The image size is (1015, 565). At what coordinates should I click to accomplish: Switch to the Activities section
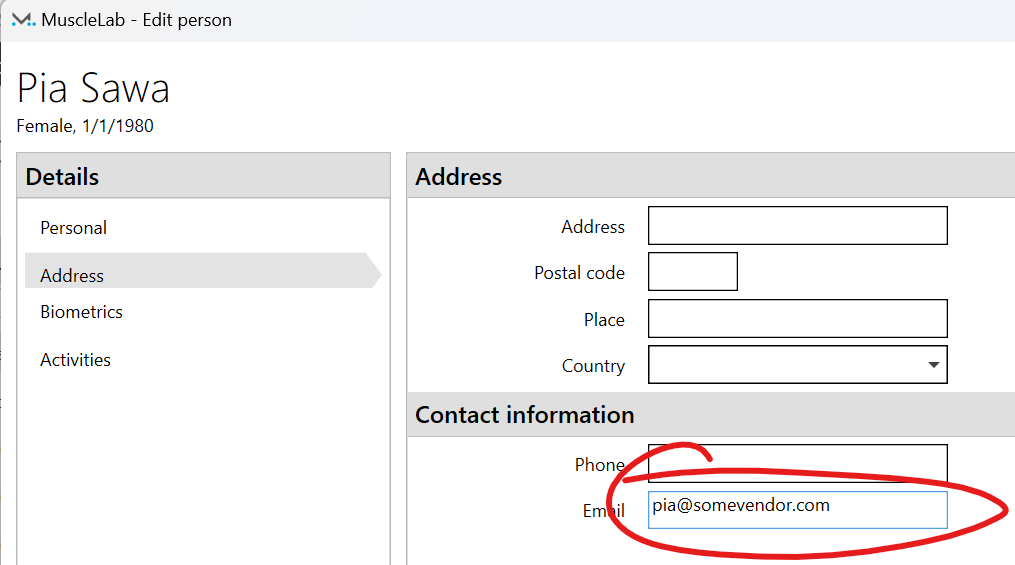click(x=75, y=360)
